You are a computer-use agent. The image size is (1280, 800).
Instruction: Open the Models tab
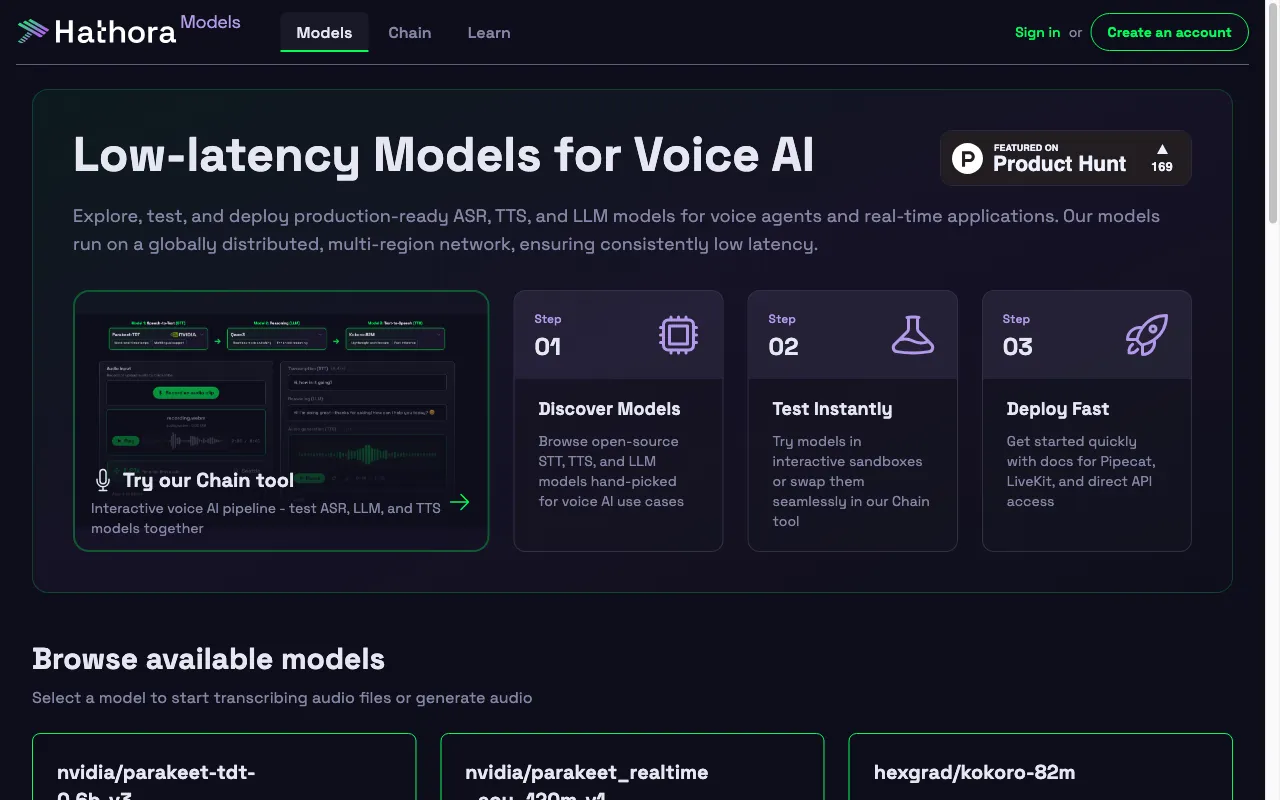click(x=324, y=32)
